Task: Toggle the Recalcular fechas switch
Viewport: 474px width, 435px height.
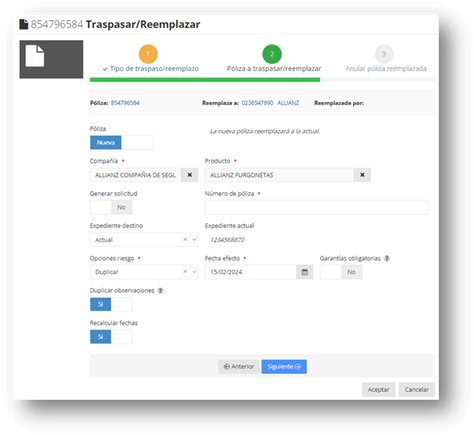Action: click(111, 337)
